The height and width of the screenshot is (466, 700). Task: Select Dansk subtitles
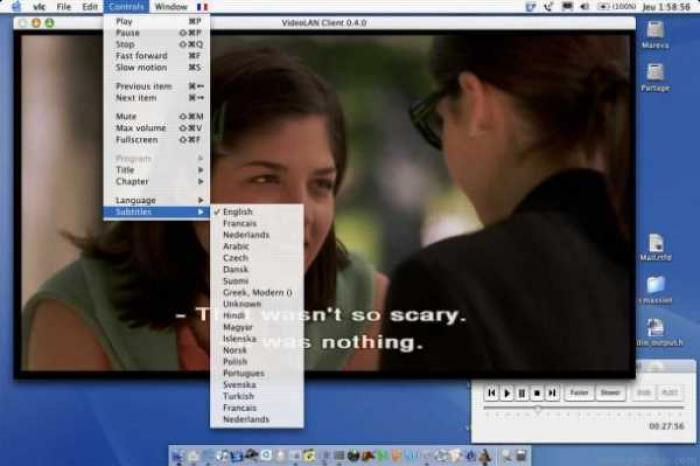[257, 270]
